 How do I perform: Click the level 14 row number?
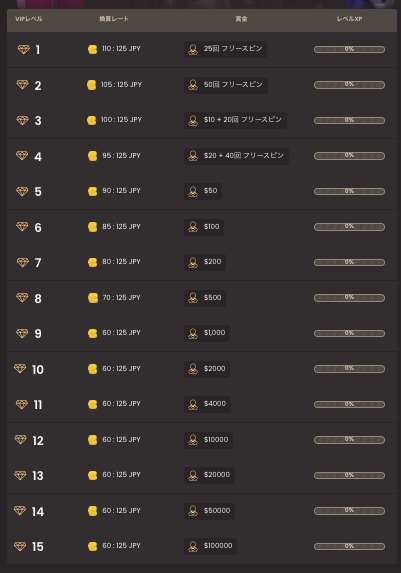pos(38,512)
